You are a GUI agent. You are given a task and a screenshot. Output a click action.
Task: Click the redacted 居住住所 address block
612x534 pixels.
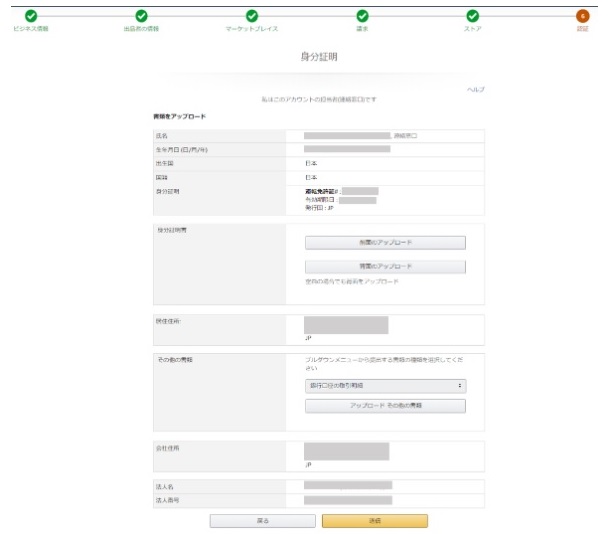tap(346, 325)
